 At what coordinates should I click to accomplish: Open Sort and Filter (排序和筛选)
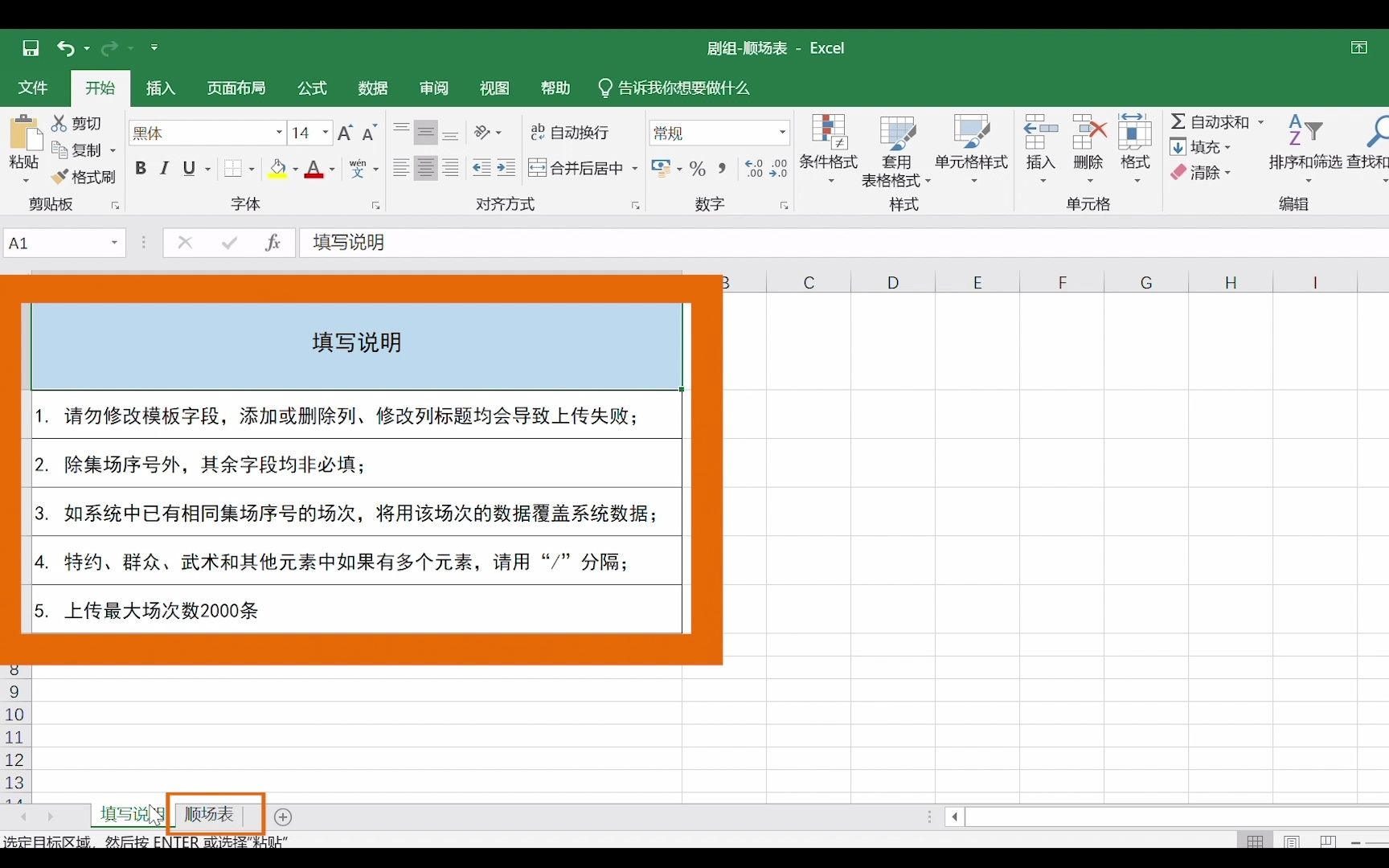click(1305, 149)
